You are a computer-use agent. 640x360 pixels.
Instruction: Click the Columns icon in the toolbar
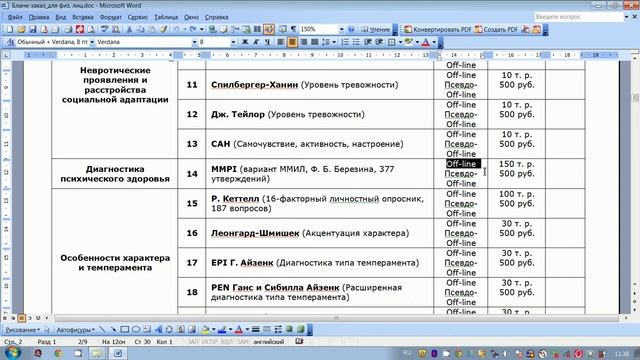coord(258,29)
